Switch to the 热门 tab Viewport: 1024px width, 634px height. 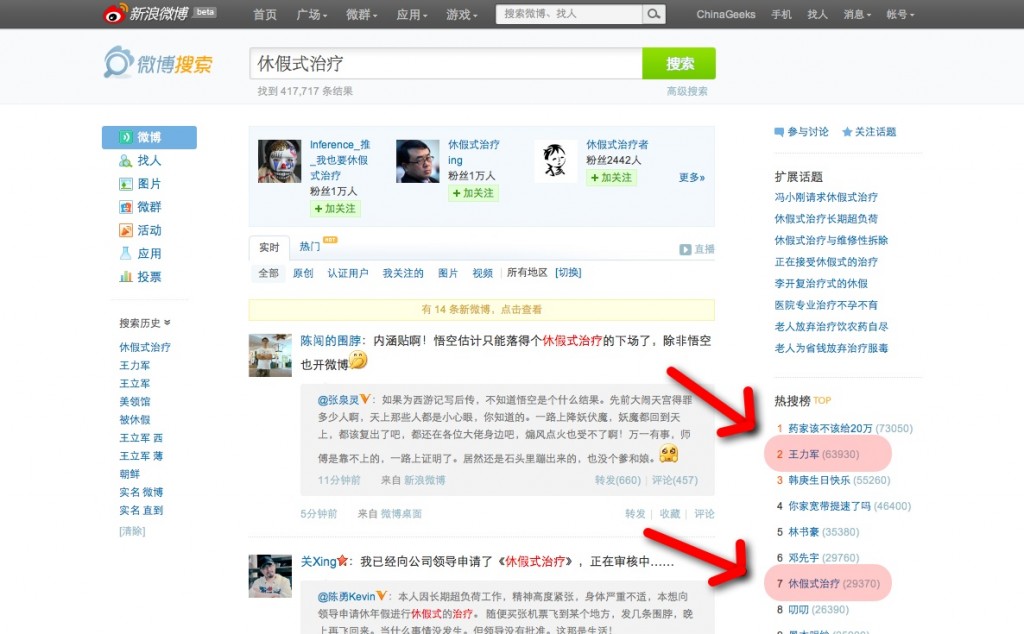point(311,246)
